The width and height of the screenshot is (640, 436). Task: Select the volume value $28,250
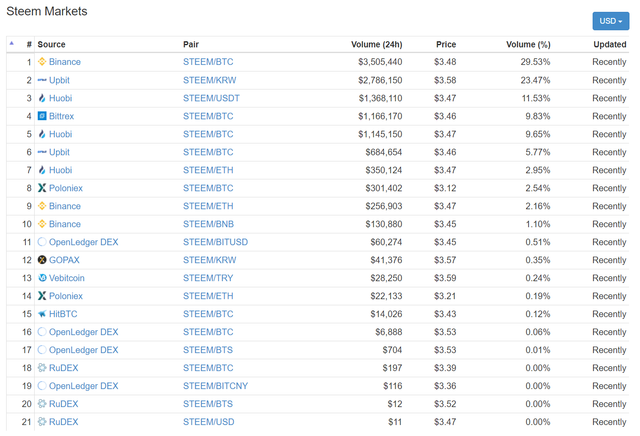[x=386, y=278]
